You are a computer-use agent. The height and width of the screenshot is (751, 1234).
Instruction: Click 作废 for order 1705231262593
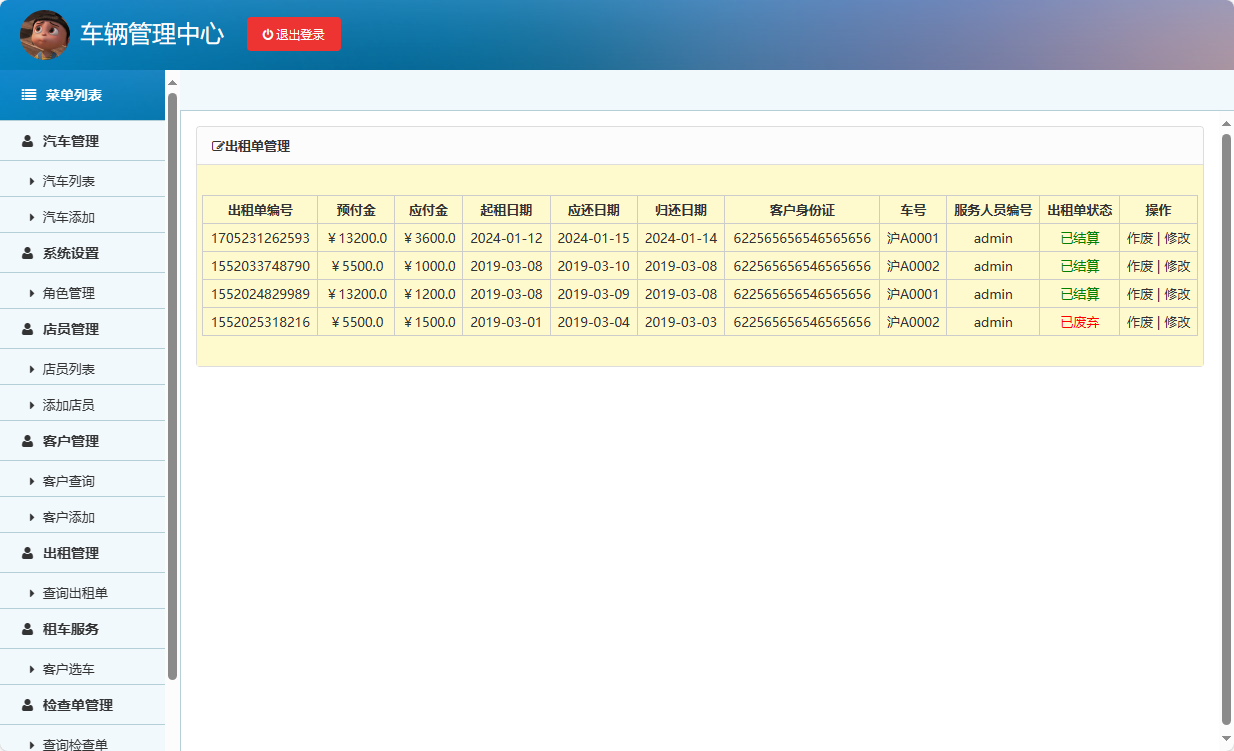(1140, 238)
